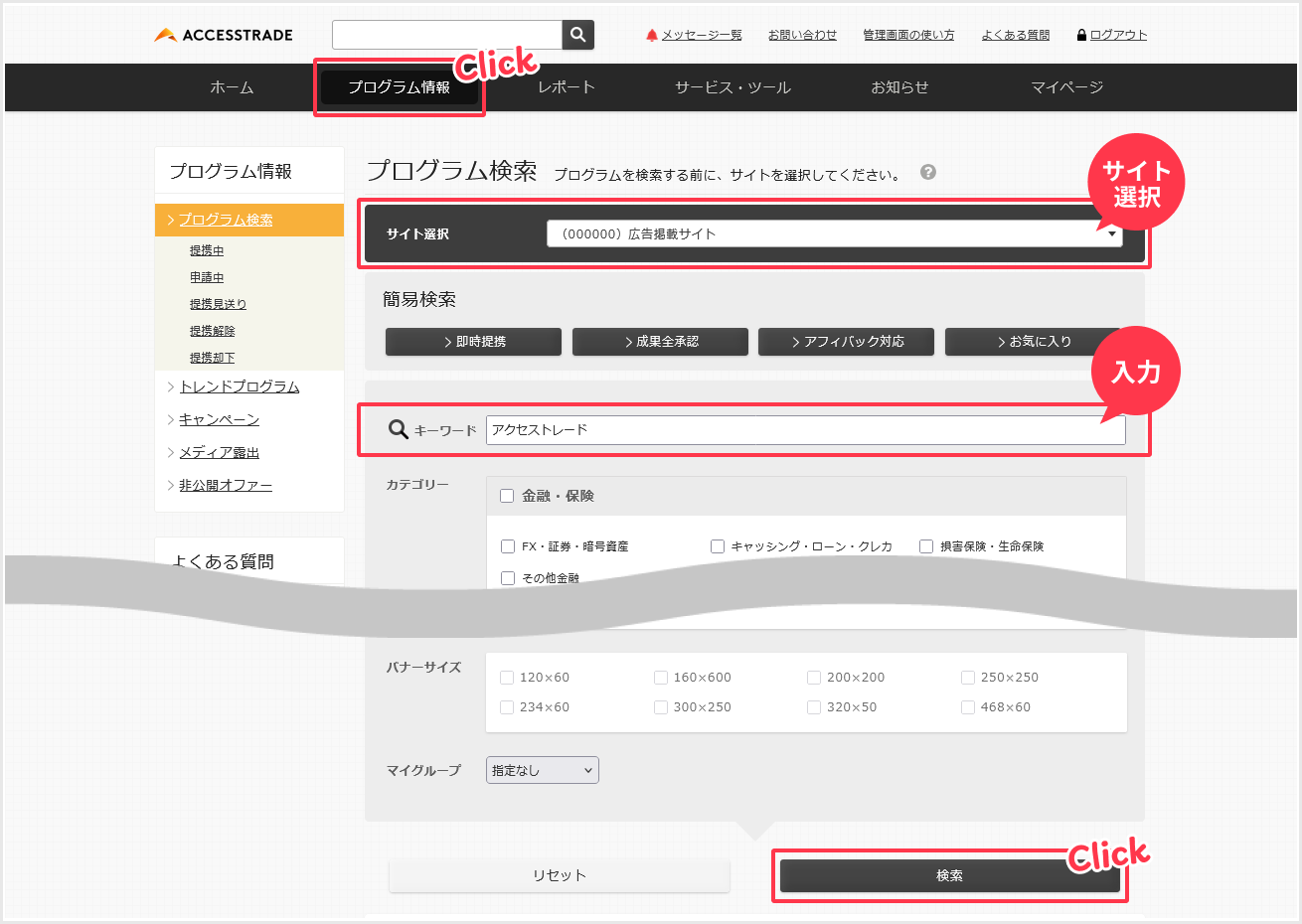Check the 金融・保険 category checkbox
Screen dimensions: 1302x924
pyautogui.click(x=507, y=496)
